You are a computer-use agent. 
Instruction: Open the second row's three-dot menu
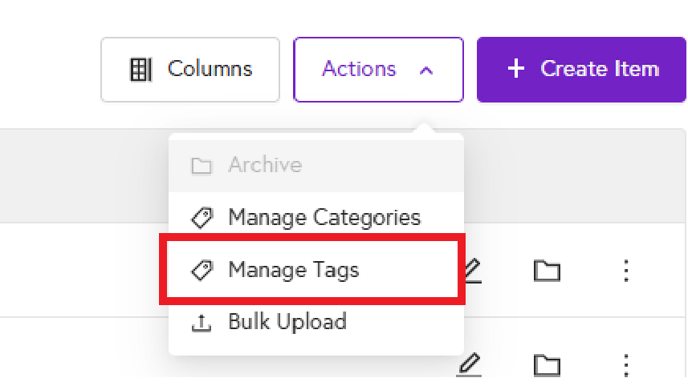626,365
